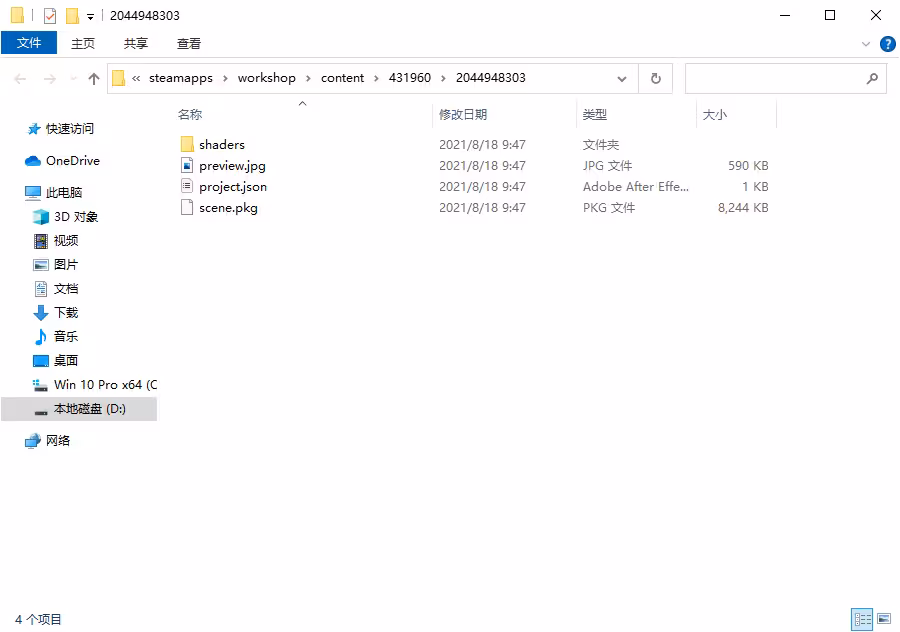
Task: Refresh the current folder view
Action: 655,78
